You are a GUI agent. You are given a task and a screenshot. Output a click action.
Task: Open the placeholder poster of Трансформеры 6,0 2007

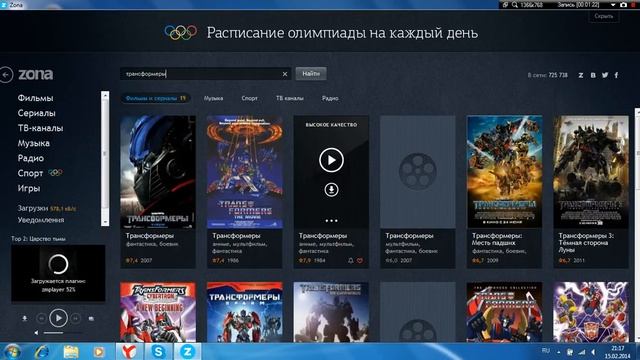[418, 172]
